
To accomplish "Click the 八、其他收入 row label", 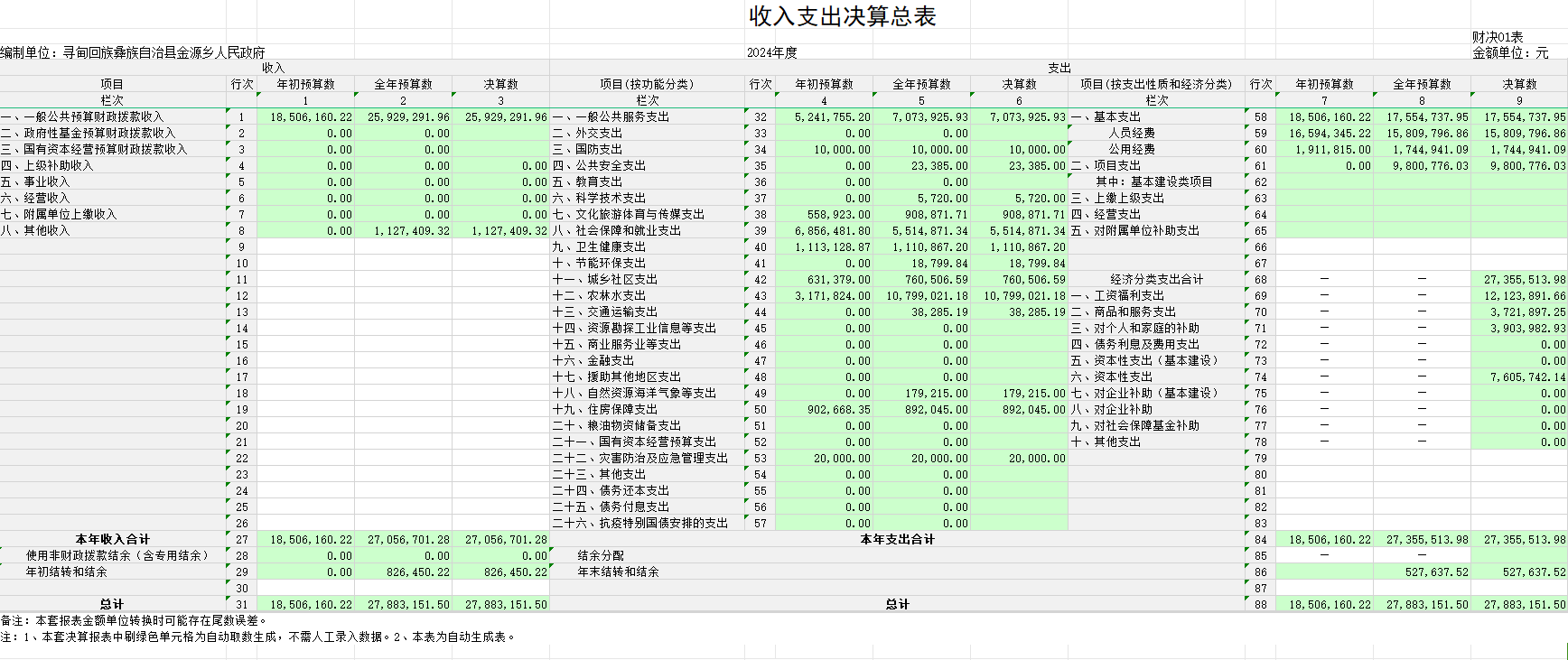I will point(36,230).
